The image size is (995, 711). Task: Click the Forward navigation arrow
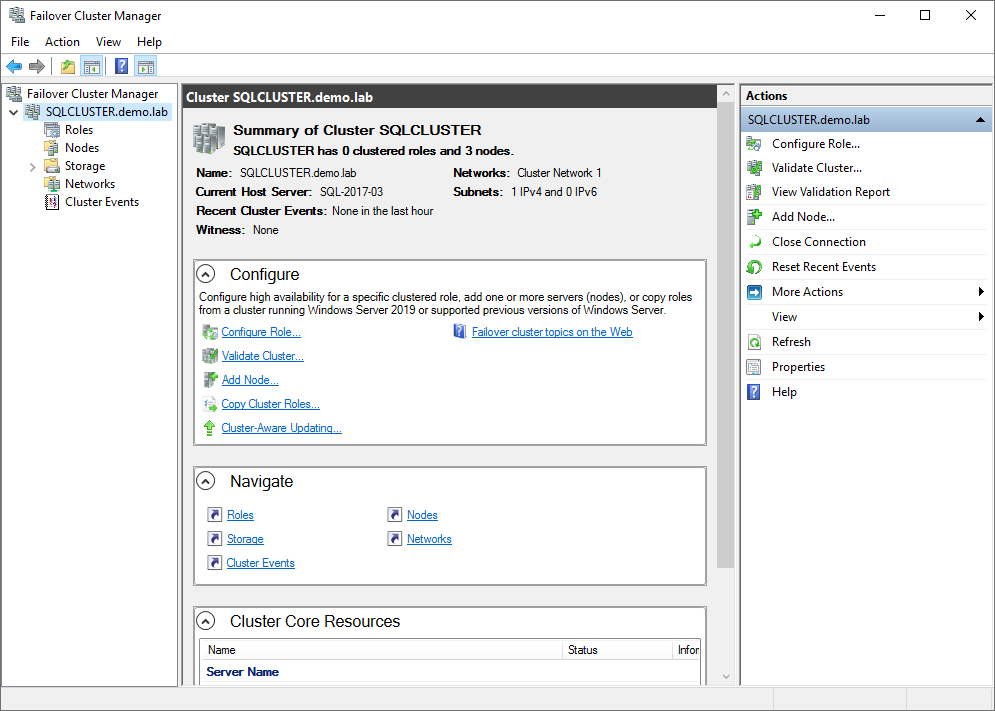coord(37,66)
